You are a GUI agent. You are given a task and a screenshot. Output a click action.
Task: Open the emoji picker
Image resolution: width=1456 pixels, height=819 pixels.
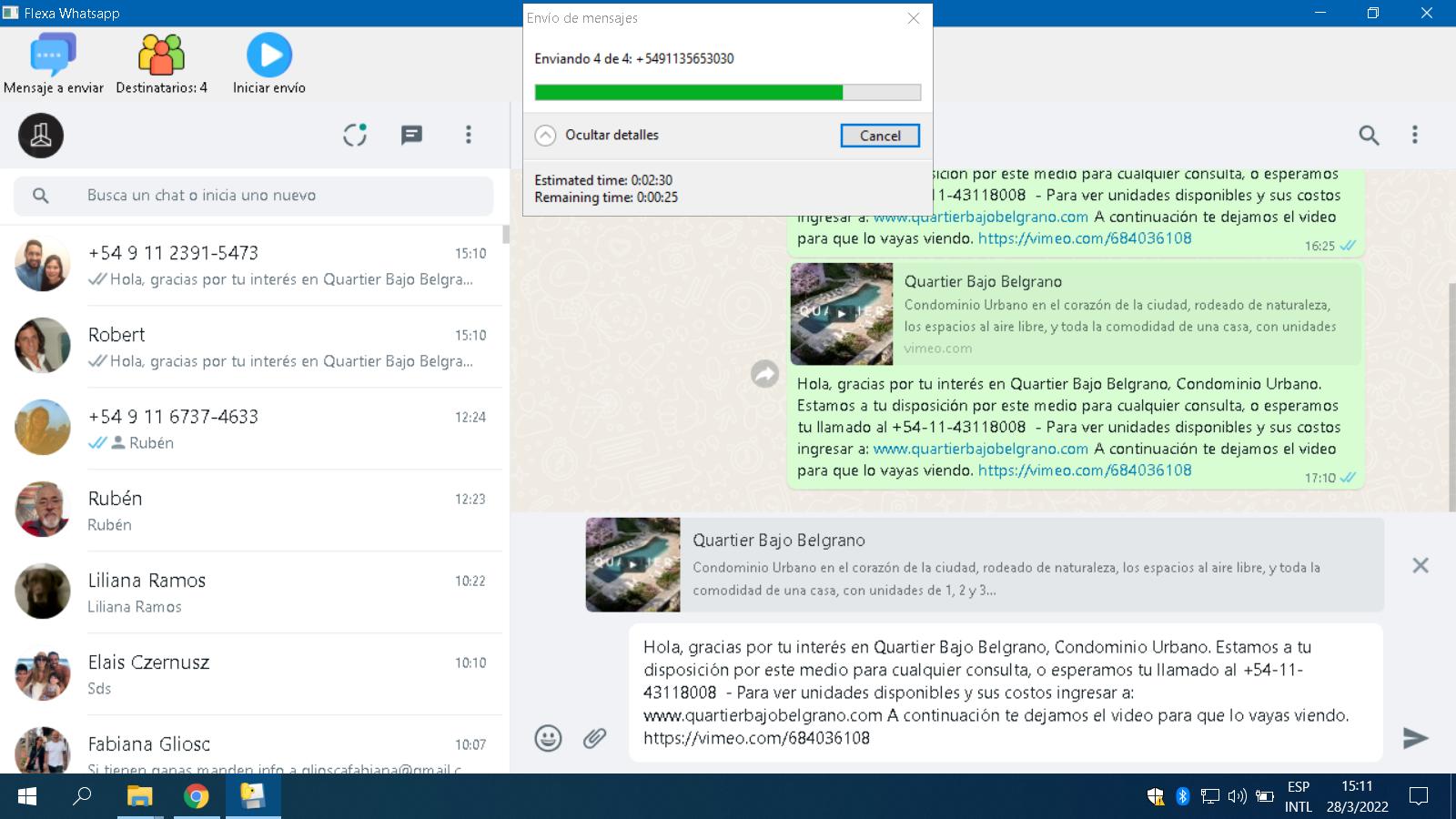548,738
